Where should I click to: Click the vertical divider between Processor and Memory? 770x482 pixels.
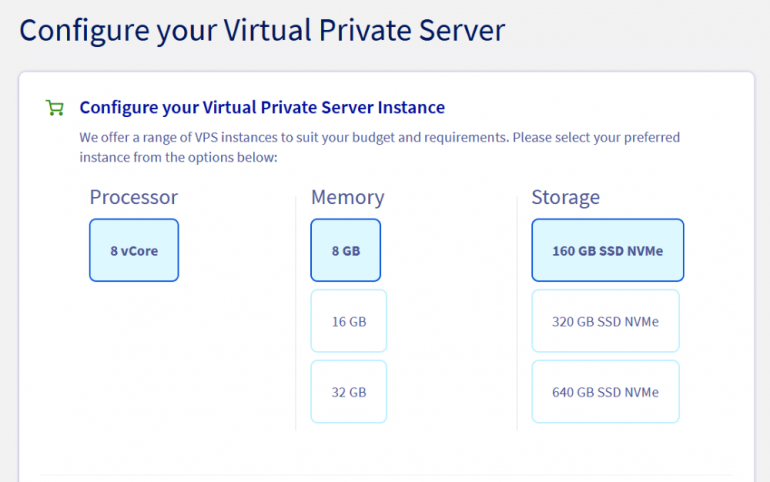click(x=296, y=312)
